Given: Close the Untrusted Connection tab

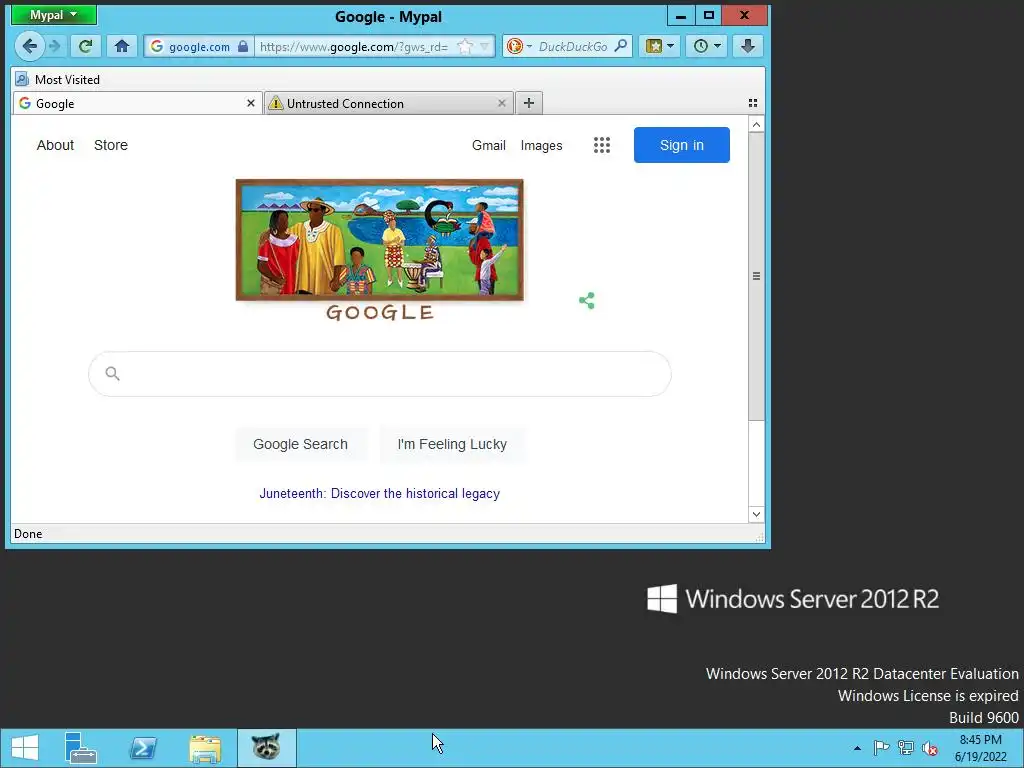Looking at the screenshot, I should [502, 103].
